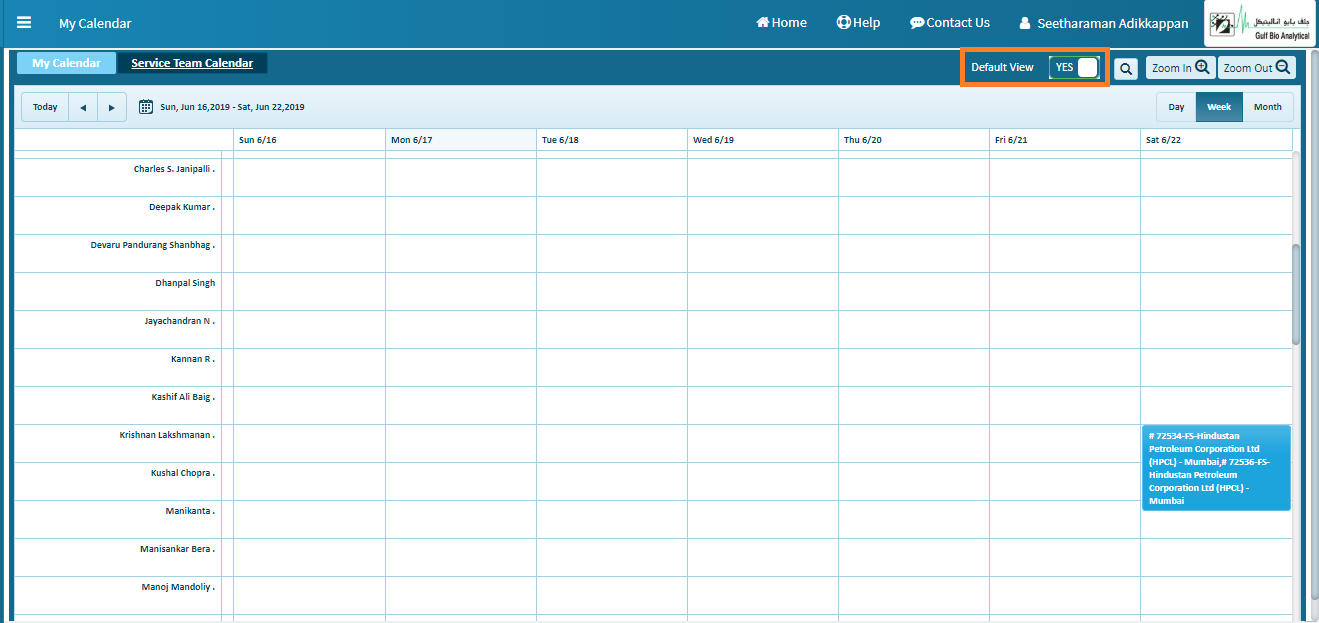The image size is (1319, 623).
Task: Click the Zoom In button
Action: (x=1180, y=68)
